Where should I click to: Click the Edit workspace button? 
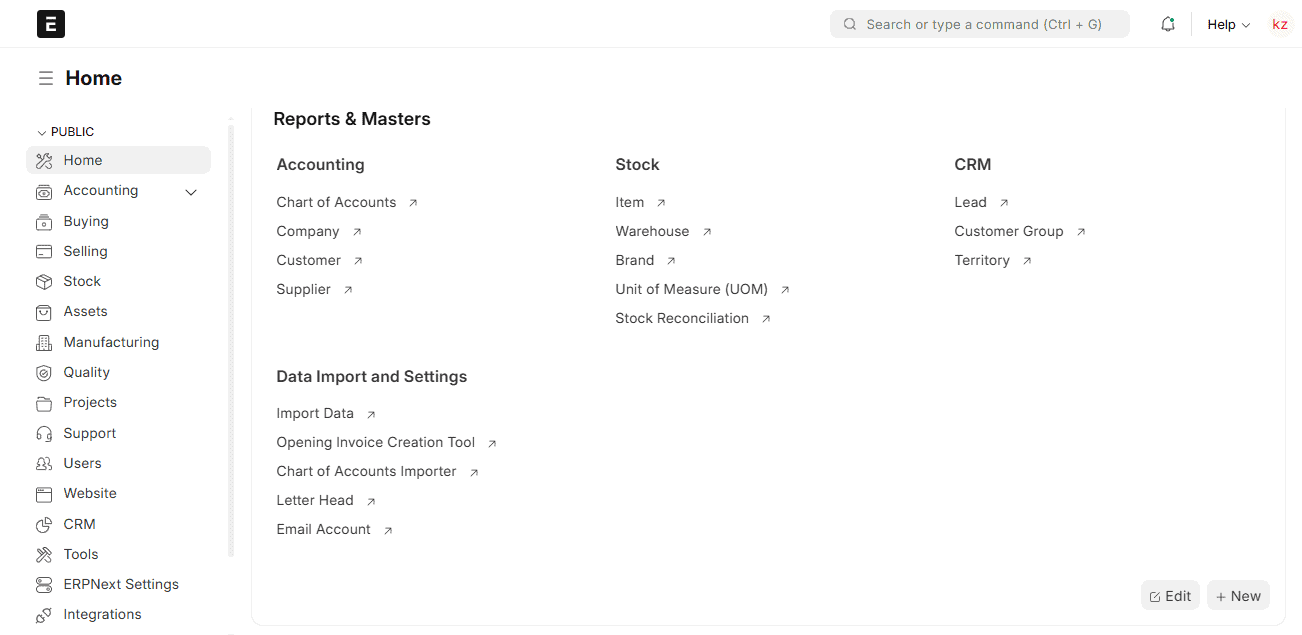(x=1170, y=596)
